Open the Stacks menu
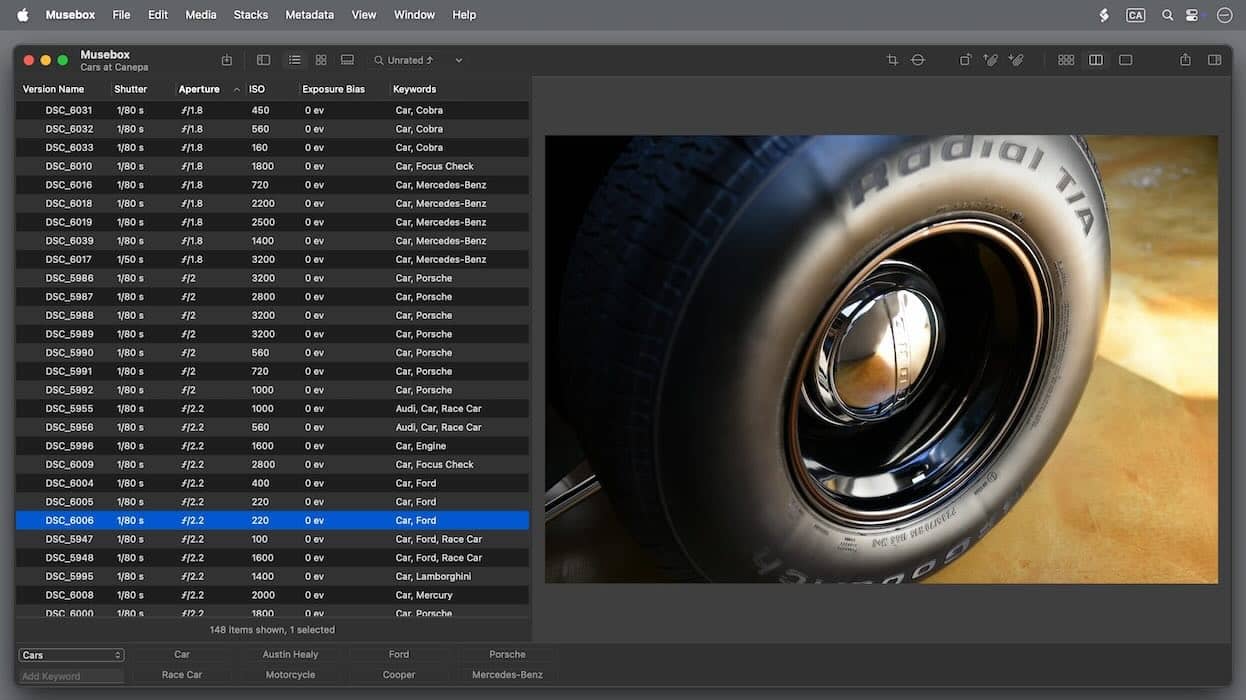 [x=250, y=14]
